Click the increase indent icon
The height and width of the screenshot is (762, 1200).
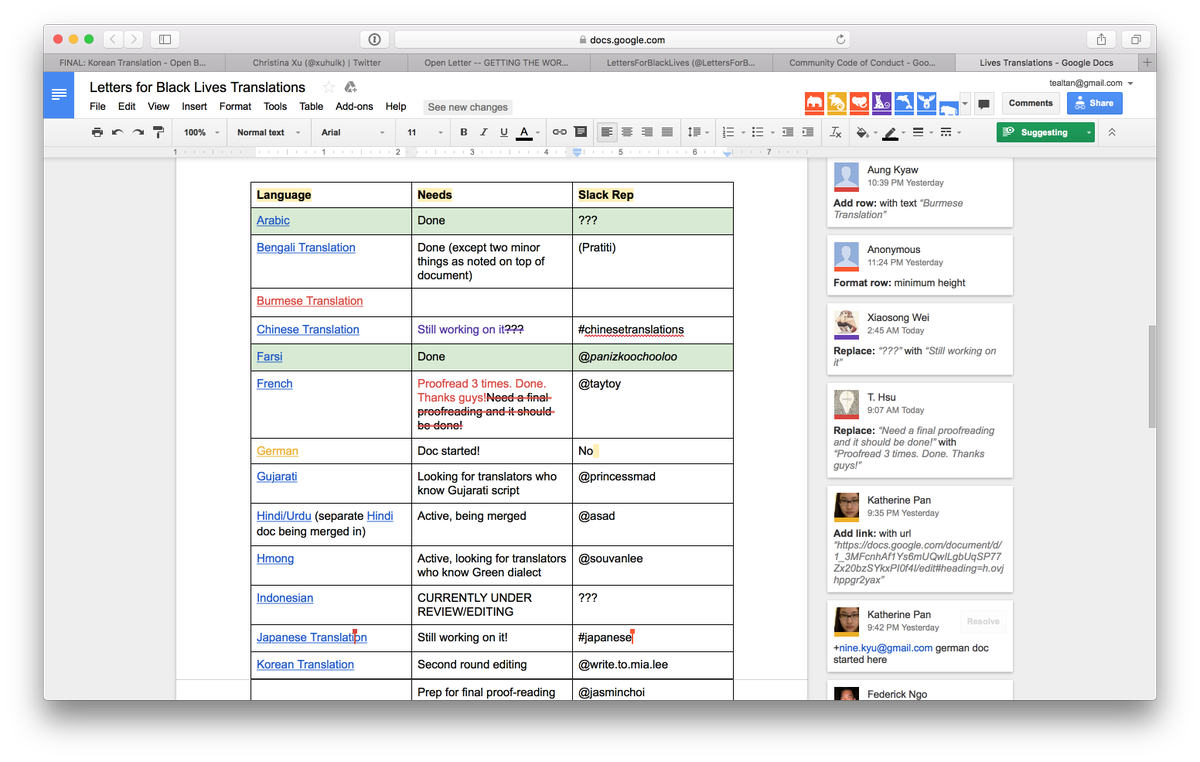808,132
